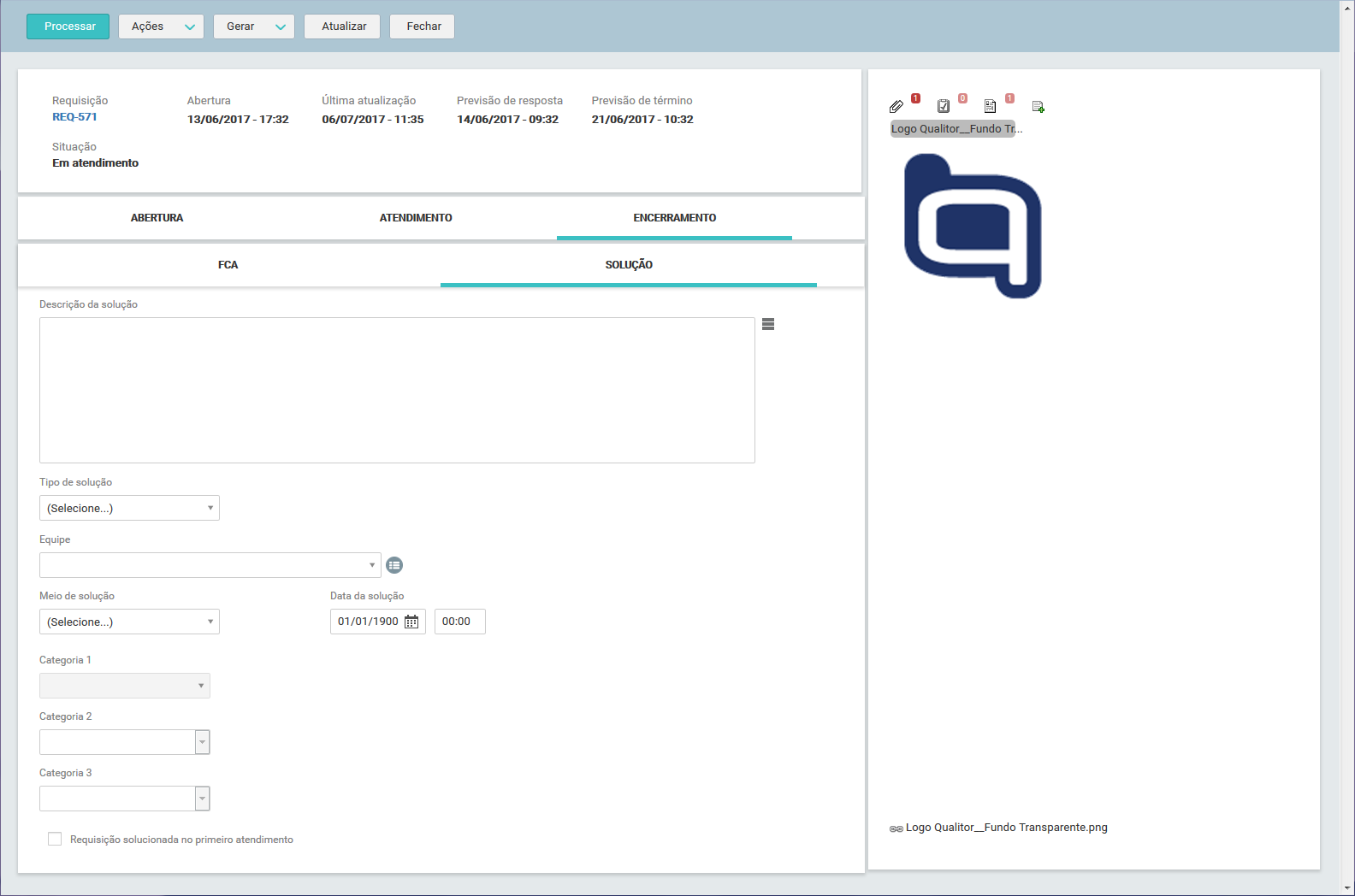Click into the Descrição da solução text area
Screen dimensions: 1355x896
[397, 391]
